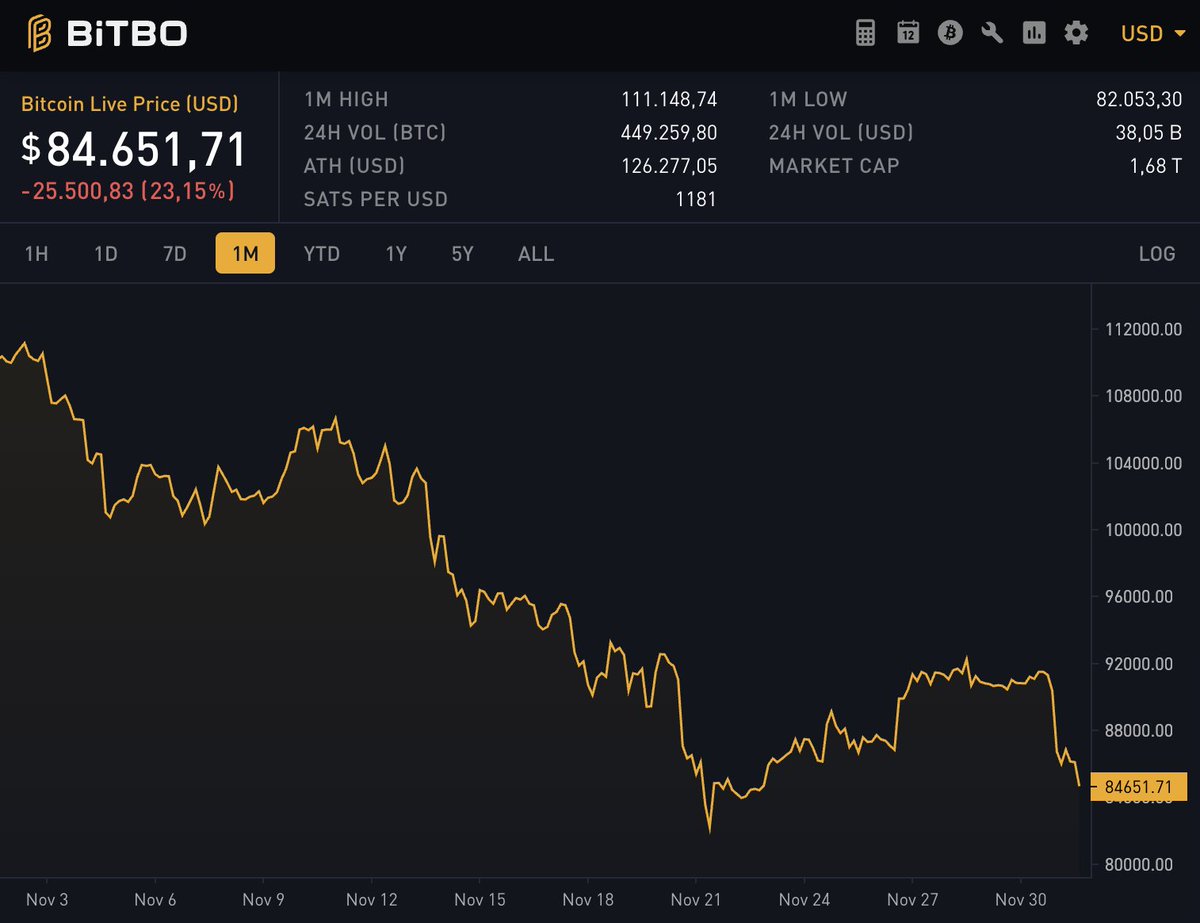Expand the currency selector arrow
1200x923 pixels.
(1180, 33)
